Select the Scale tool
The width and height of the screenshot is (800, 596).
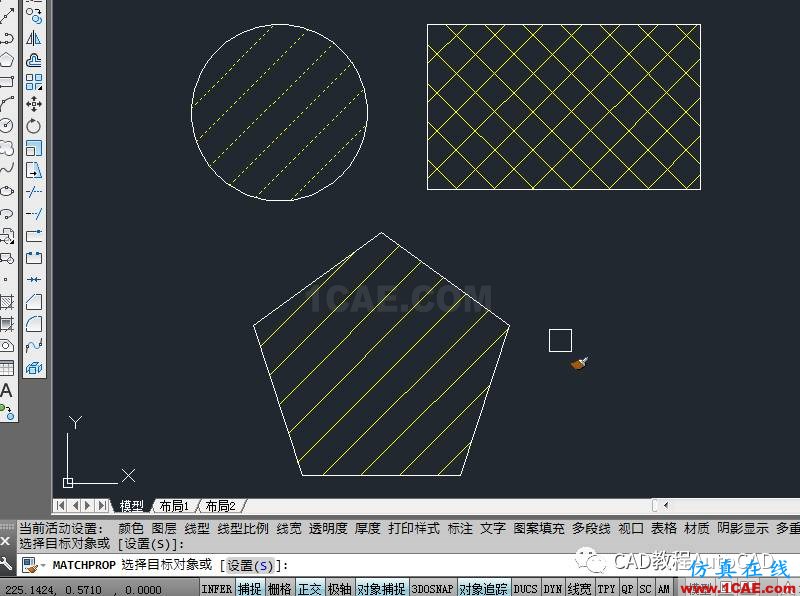click(x=34, y=148)
